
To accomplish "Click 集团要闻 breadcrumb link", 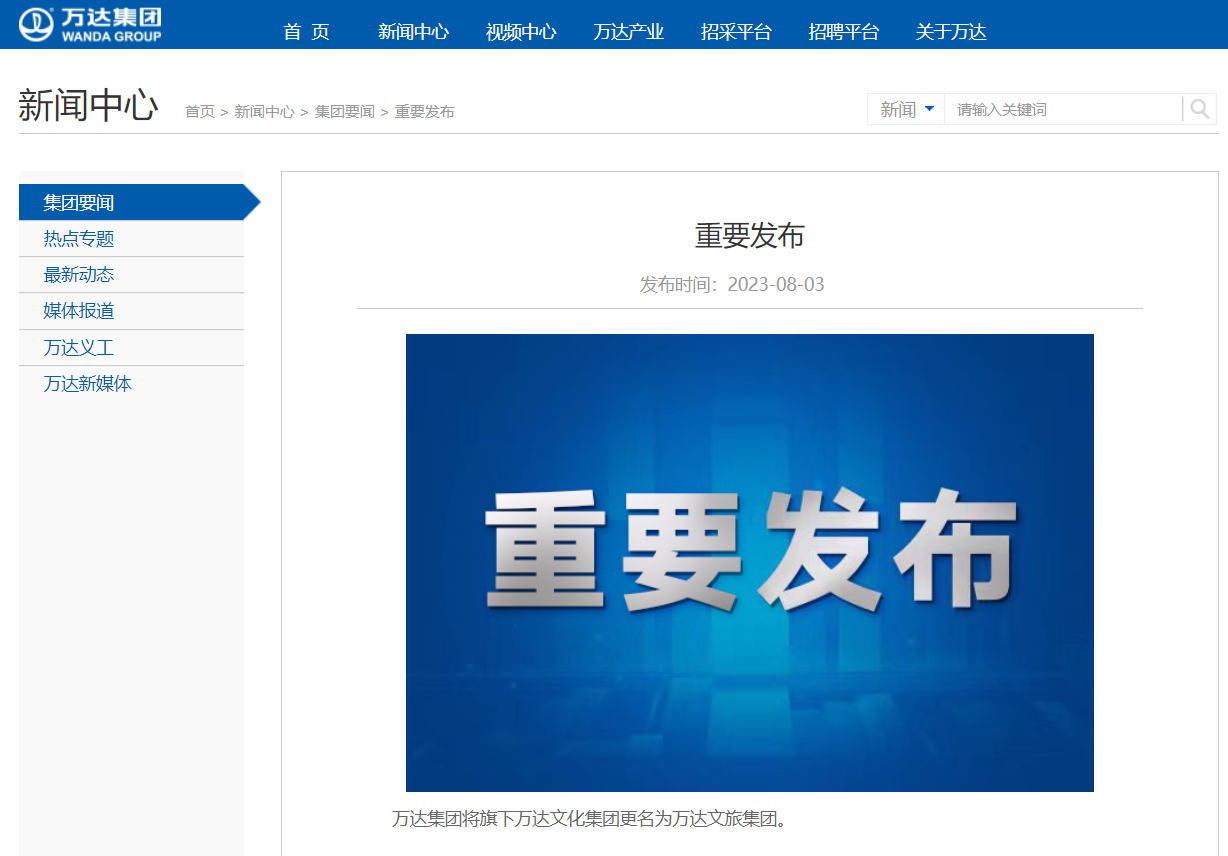I will point(344,112).
